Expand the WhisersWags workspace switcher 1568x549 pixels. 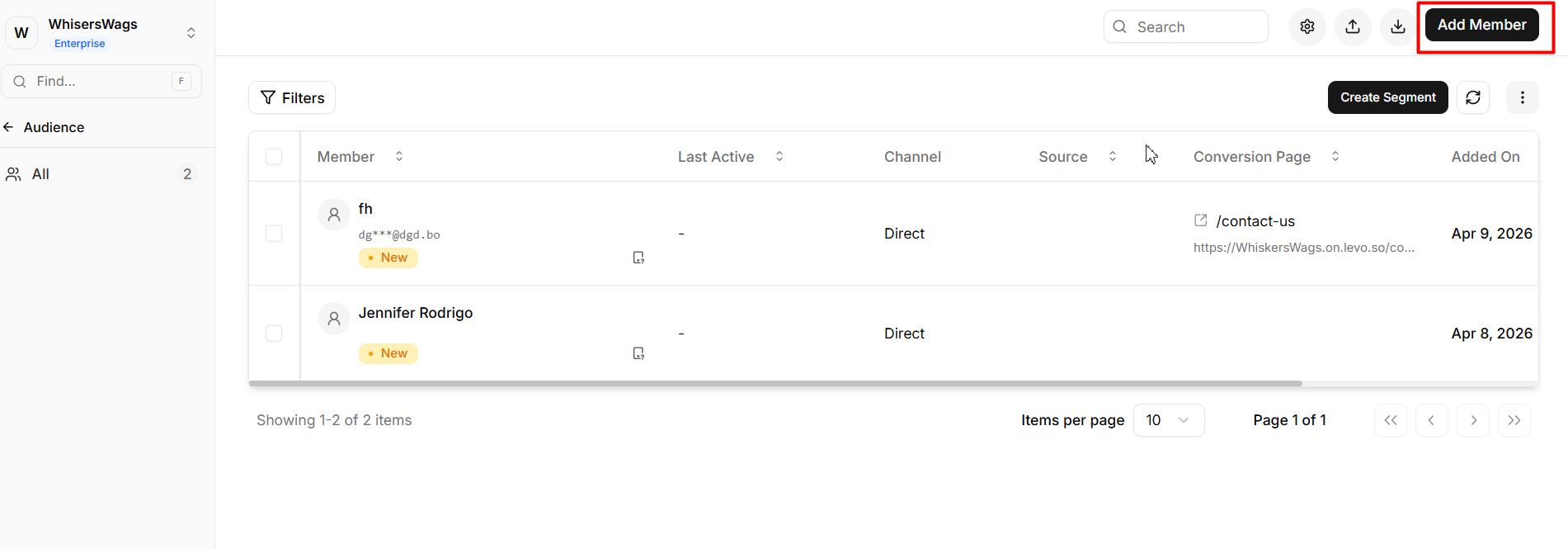point(191,33)
